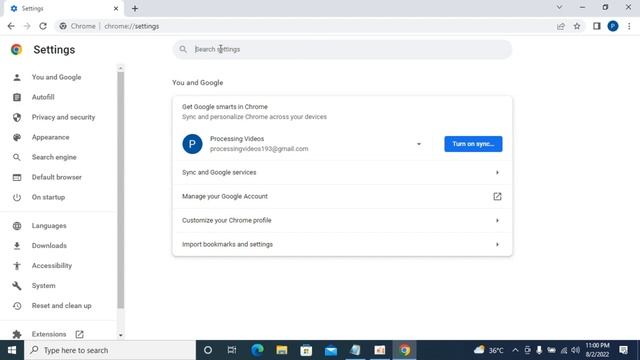
Task: Click the browser forward arrow
Action: (x=27, y=26)
